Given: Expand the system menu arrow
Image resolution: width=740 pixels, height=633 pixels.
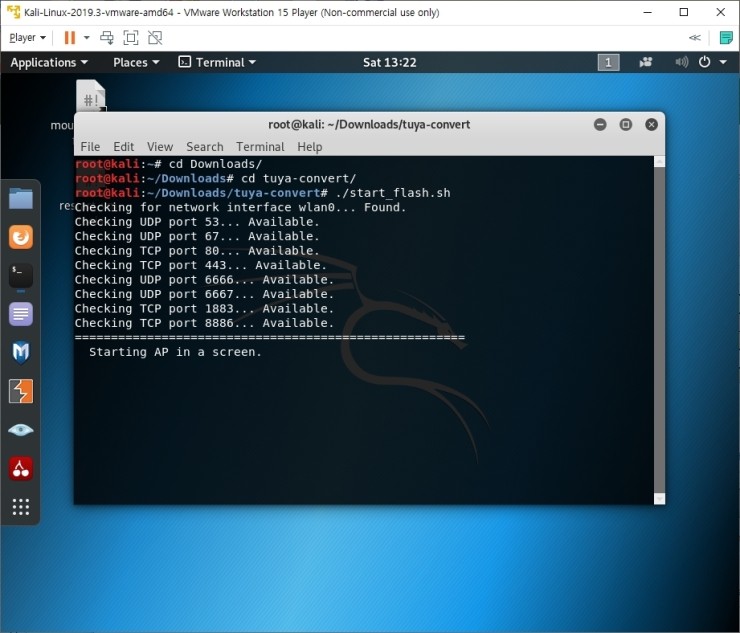Looking at the screenshot, I should pos(723,62).
